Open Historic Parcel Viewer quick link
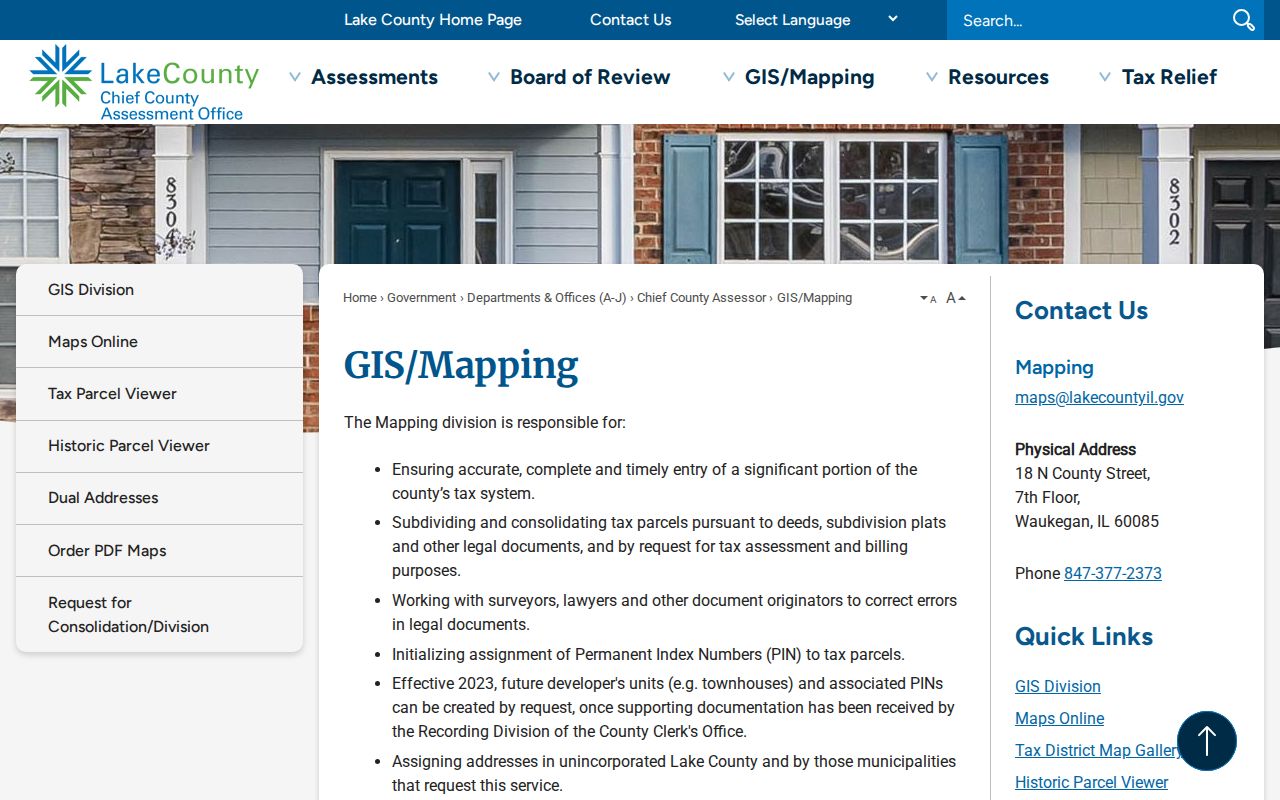Image resolution: width=1280 pixels, height=800 pixels. (1091, 783)
